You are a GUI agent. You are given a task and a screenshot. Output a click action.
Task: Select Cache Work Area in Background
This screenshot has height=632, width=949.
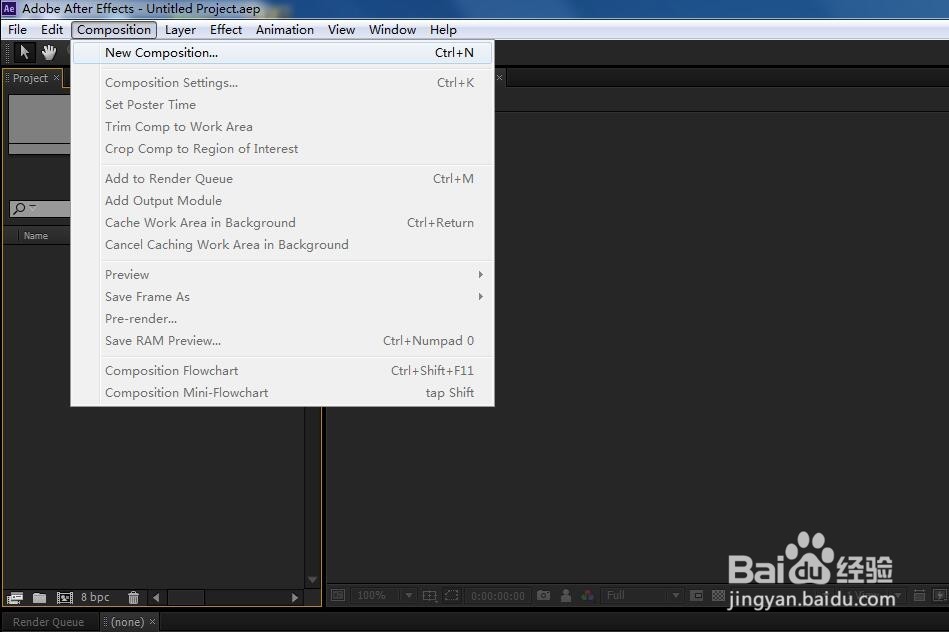pyautogui.click(x=283, y=223)
